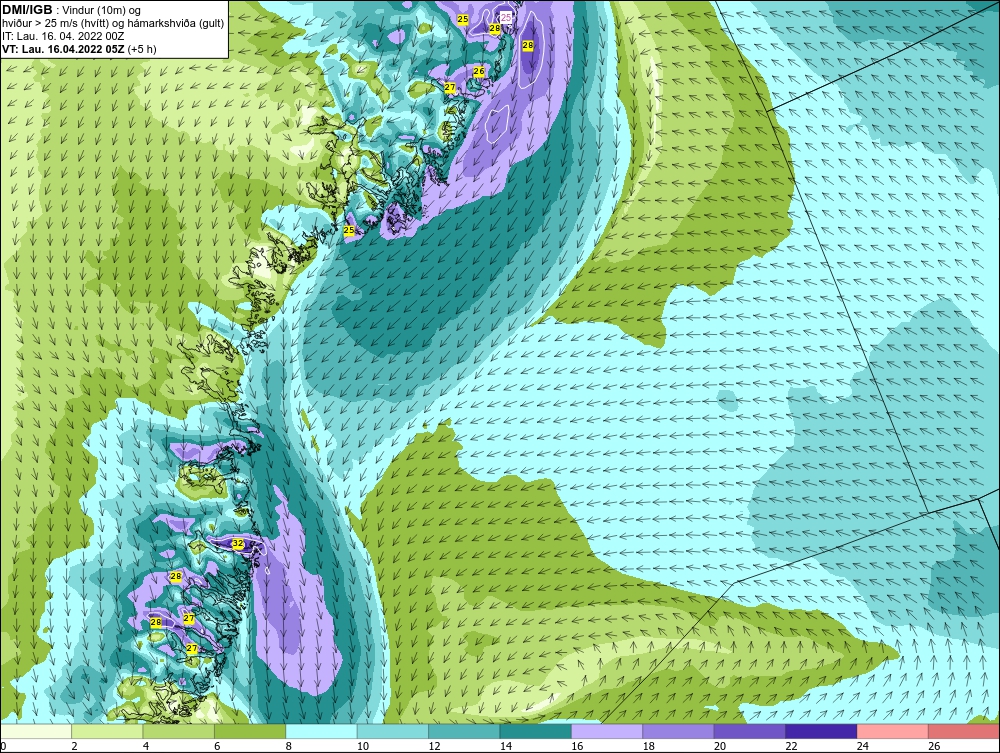This screenshot has height=753, width=1000.
Task: Click the legend scale number '10'
Action: 362,746
